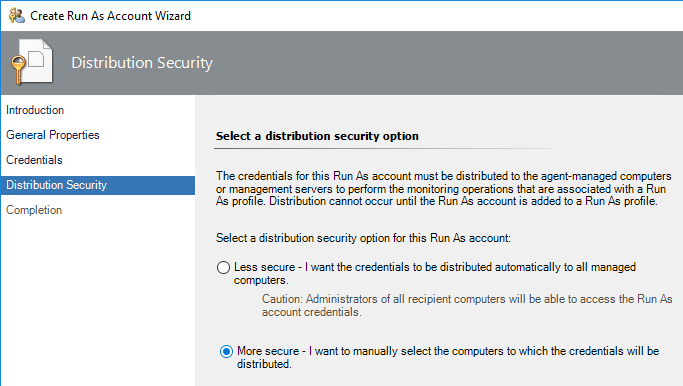Click the Less secure option label text
683x386 pixels.
(x=435, y=273)
